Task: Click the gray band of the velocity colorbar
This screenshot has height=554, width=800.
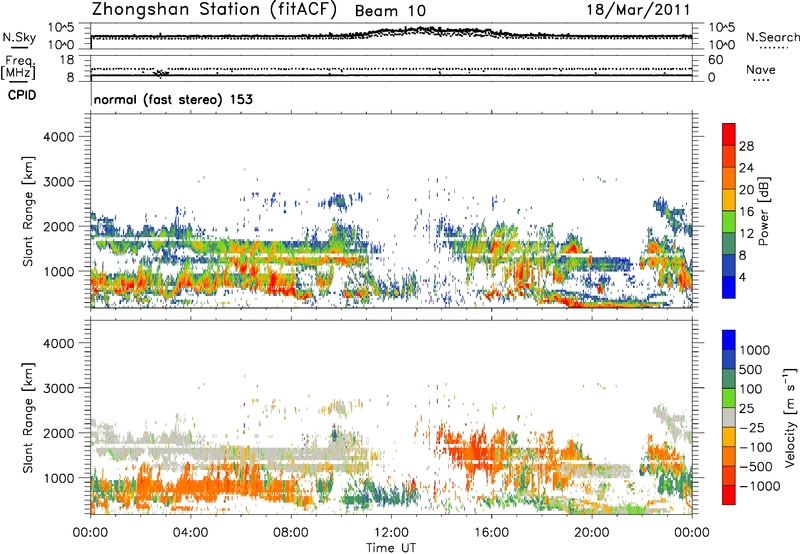Action: coord(729,417)
